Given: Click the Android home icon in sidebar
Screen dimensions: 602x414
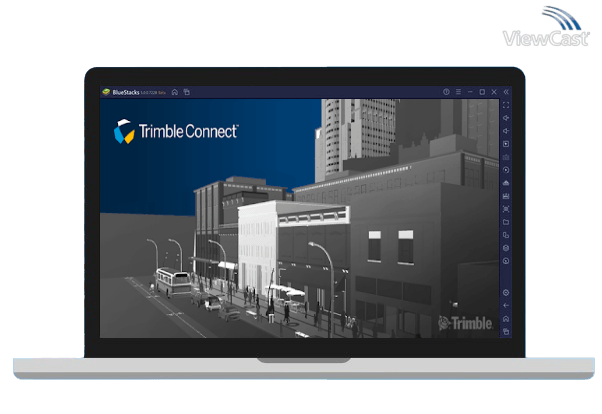Looking at the screenshot, I should pyautogui.click(x=506, y=319).
